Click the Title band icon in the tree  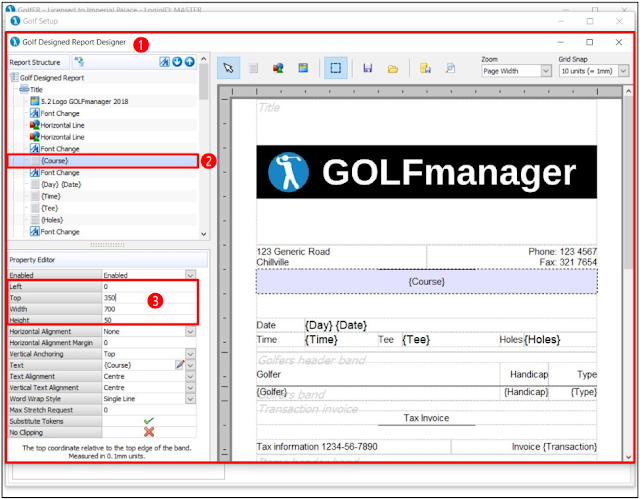click(24, 89)
